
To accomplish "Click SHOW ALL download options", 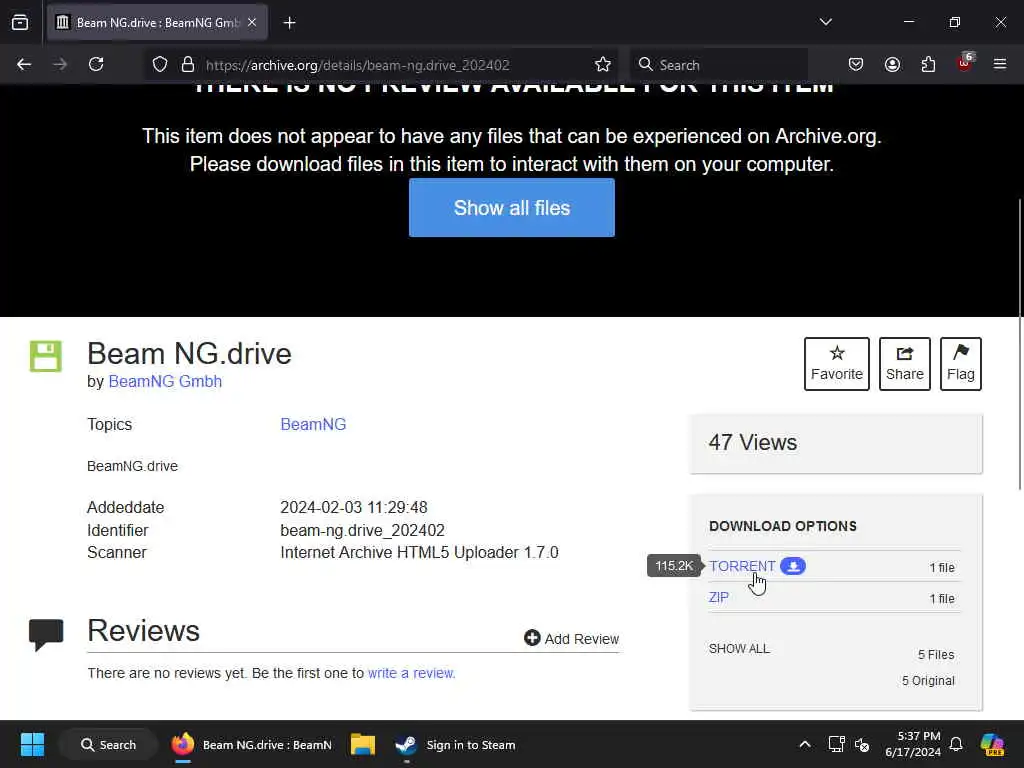I will 739,648.
